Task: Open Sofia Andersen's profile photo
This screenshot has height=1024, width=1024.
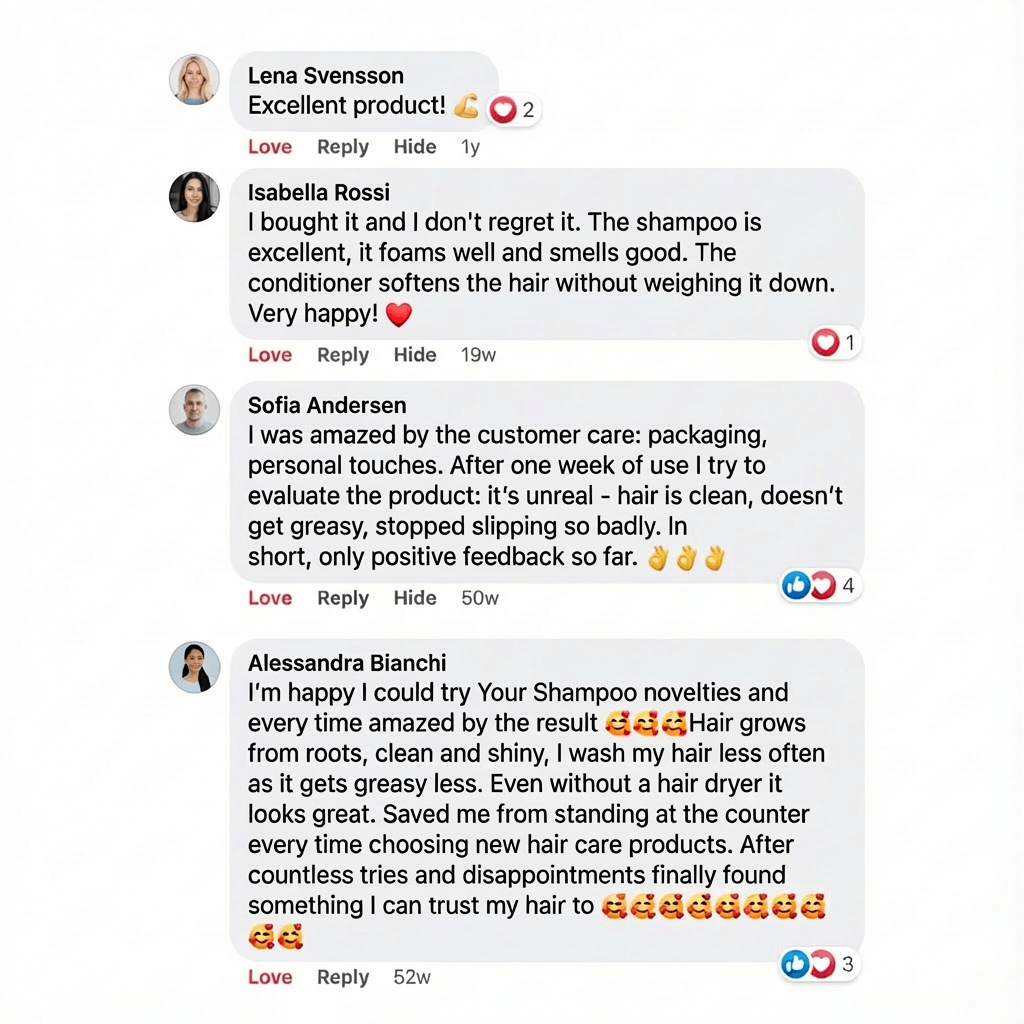Action: pyautogui.click(x=194, y=410)
